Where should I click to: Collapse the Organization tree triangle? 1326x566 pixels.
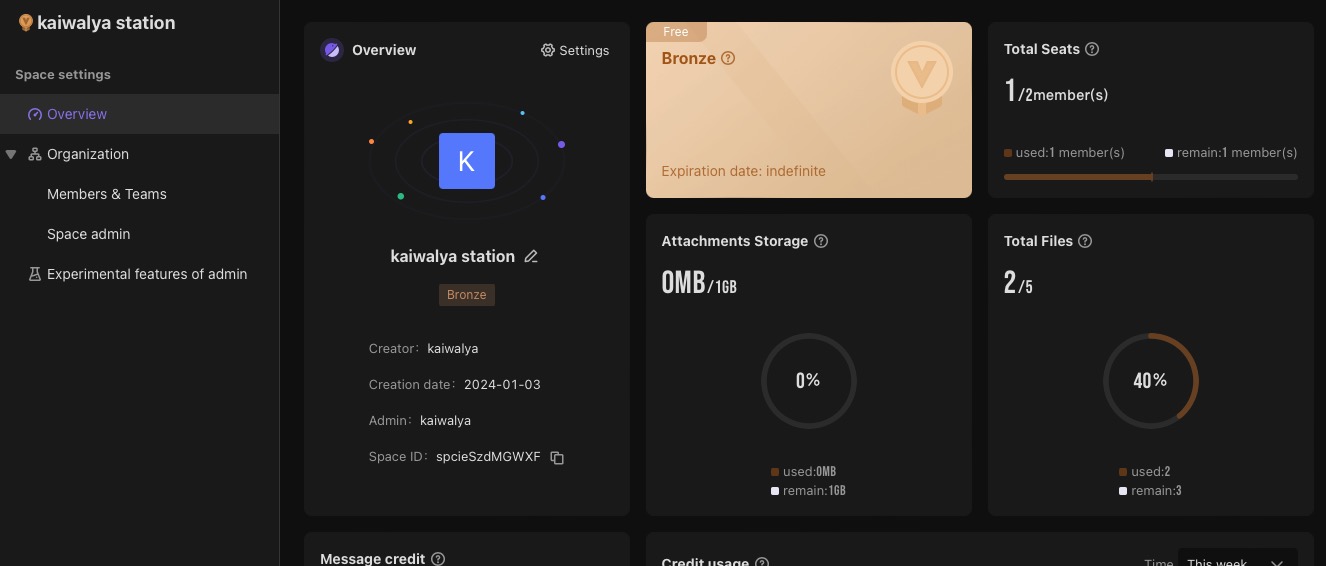(x=11, y=154)
